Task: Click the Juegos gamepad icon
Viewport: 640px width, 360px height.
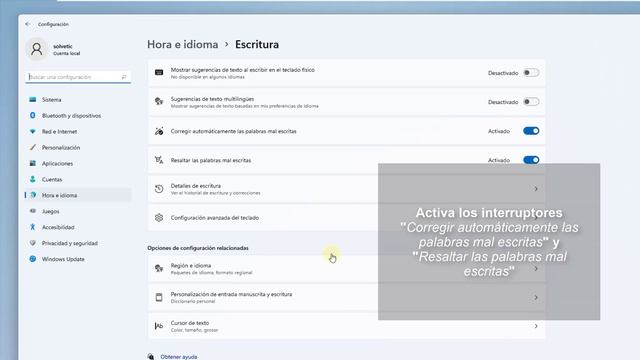Action: 33,211
